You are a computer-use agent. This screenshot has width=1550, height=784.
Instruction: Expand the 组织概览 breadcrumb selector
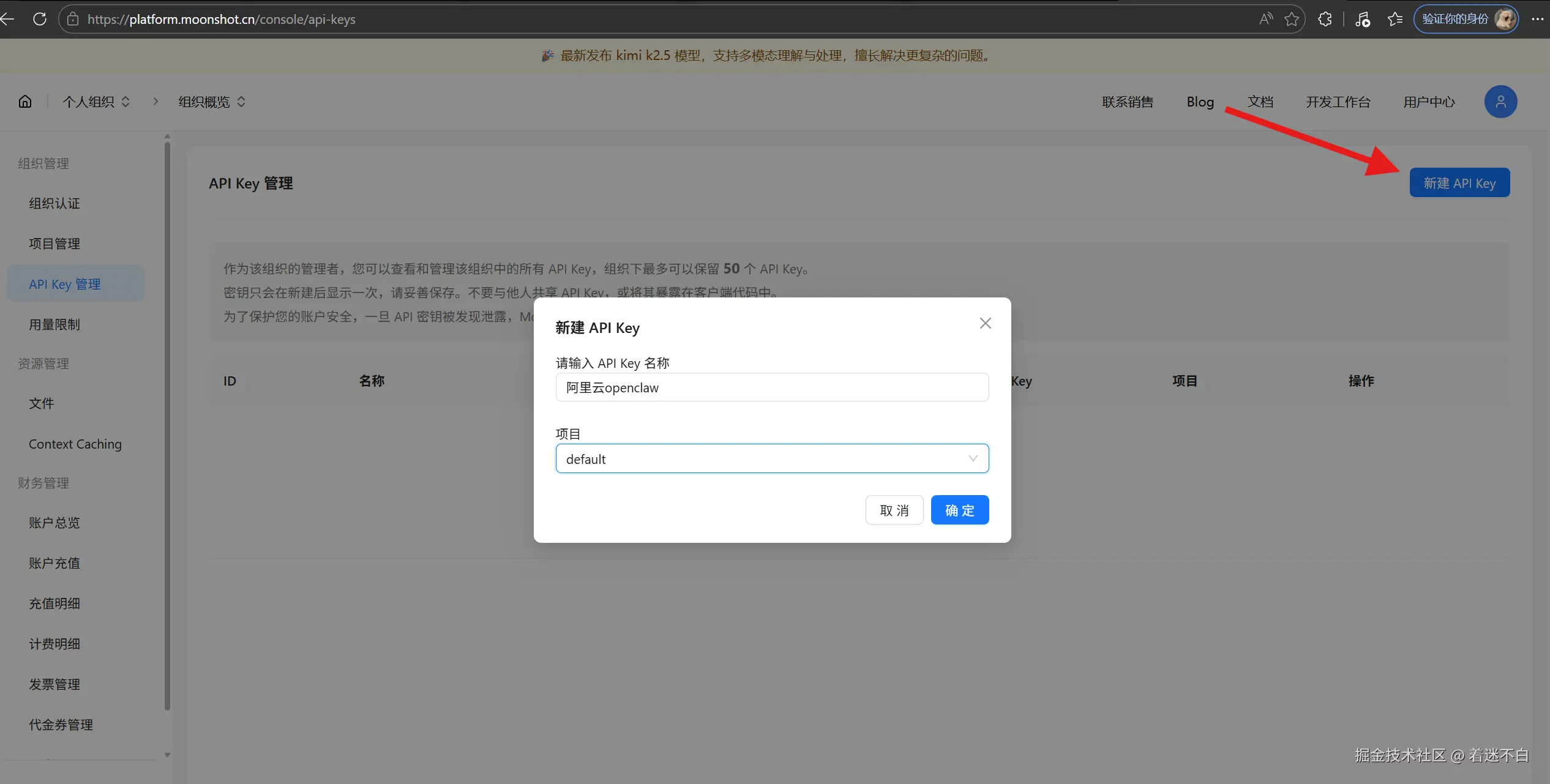coord(212,102)
